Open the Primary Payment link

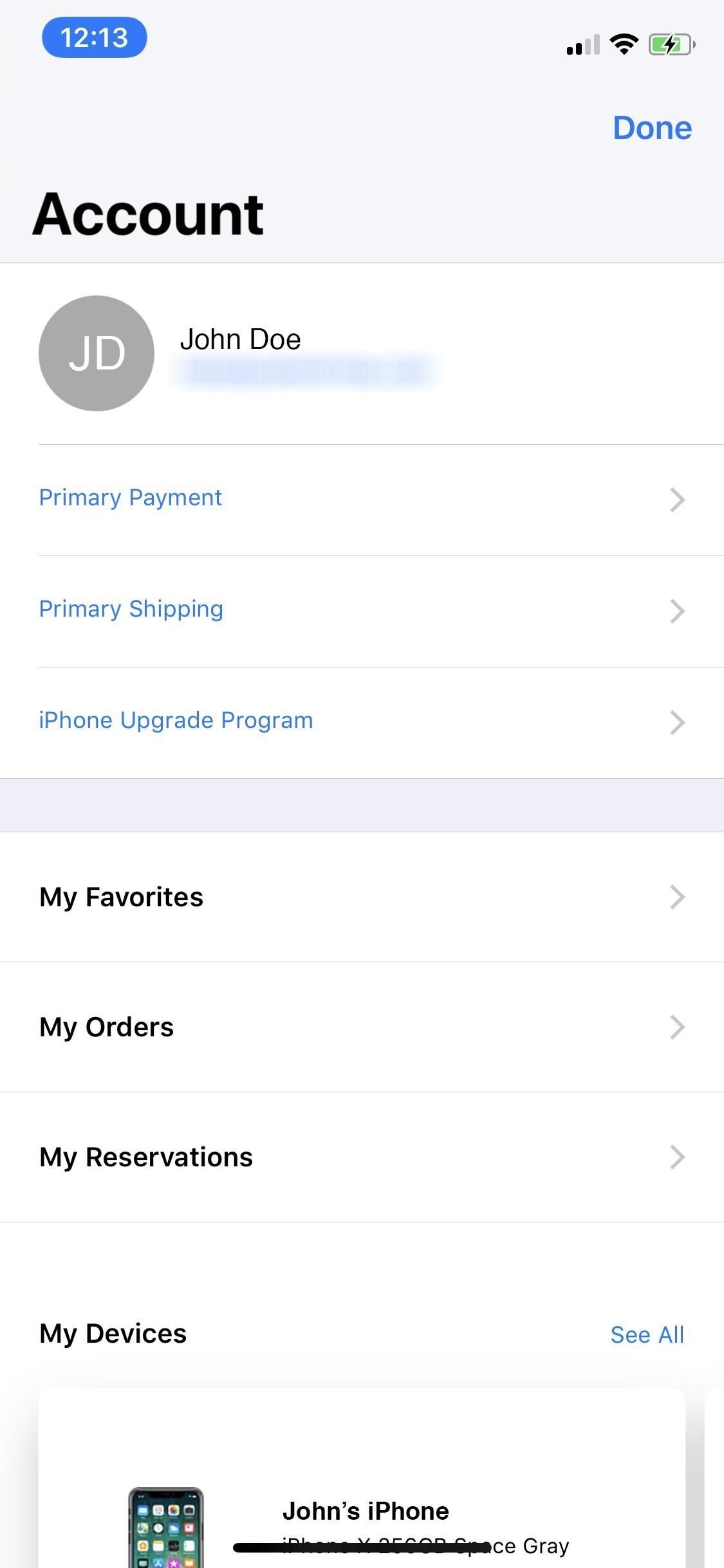(x=131, y=498)
